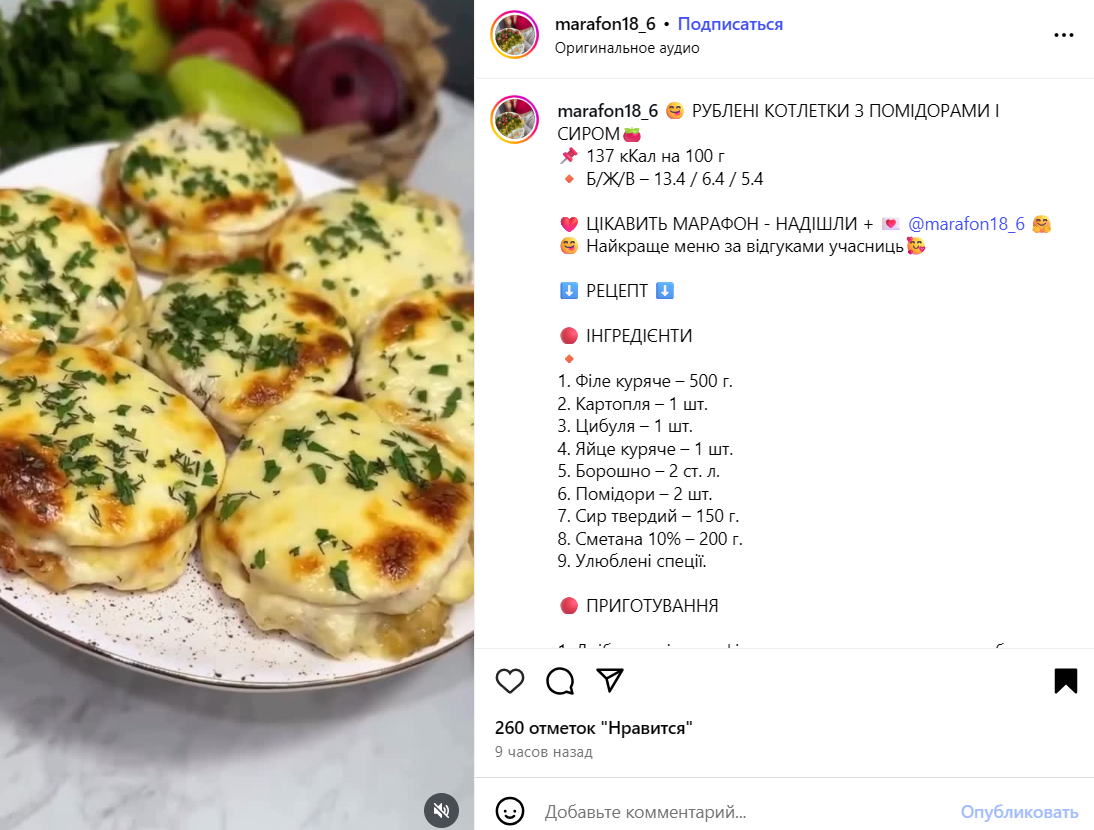Click the Добавьте комментарий input field
Viewport: 1094px width, 830px height.
pyautogui.click(x=747, y=812)
